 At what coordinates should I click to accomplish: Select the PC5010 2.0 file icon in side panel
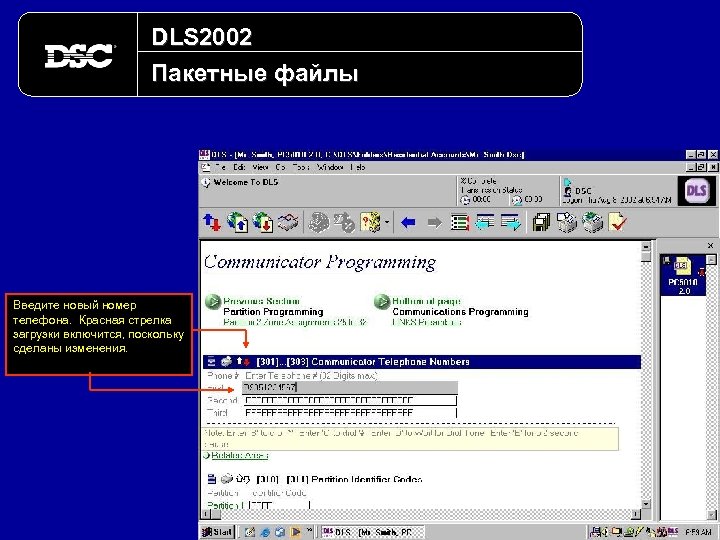click(x=683, y=276)
